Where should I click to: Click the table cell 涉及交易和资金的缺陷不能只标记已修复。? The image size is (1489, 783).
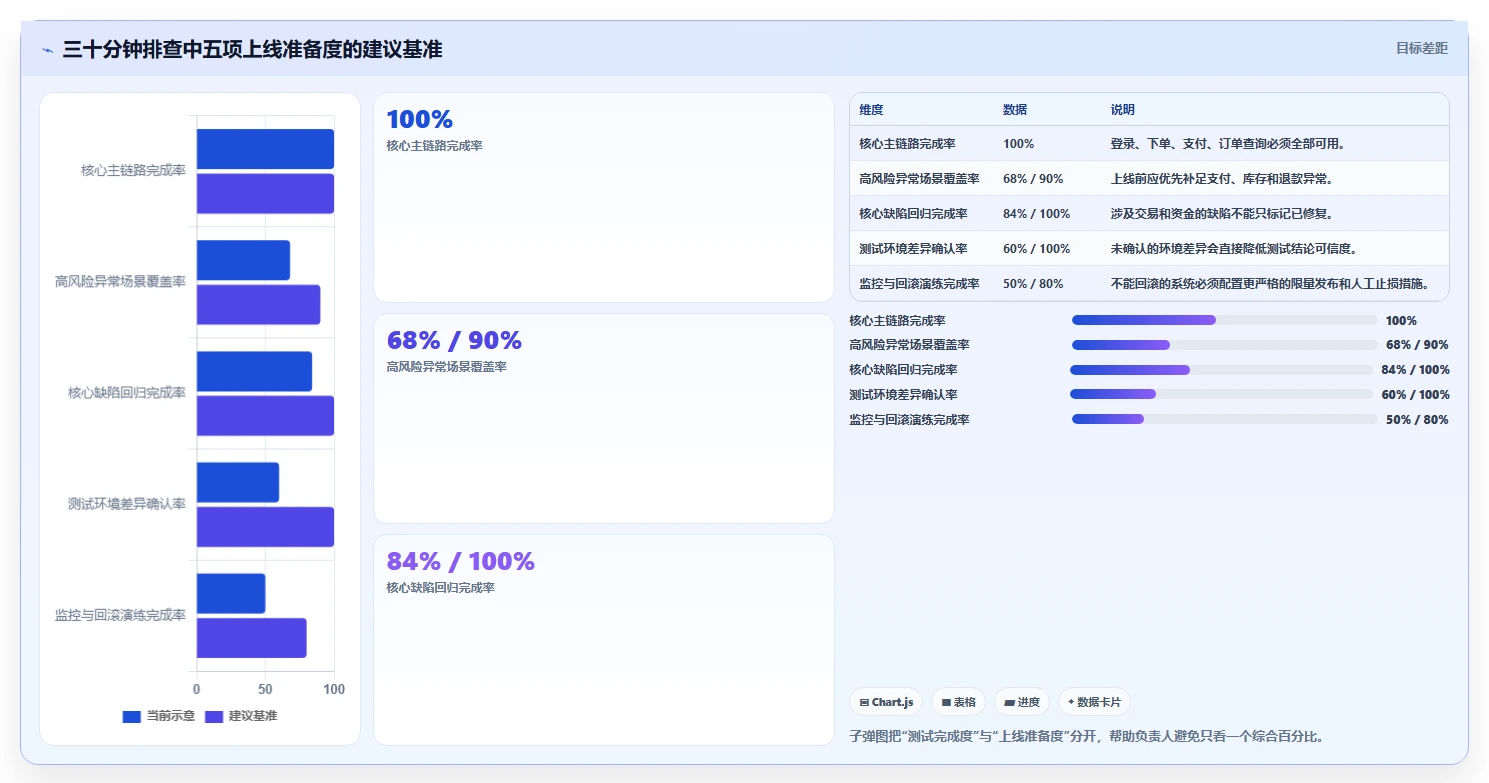coord(1222,214)
